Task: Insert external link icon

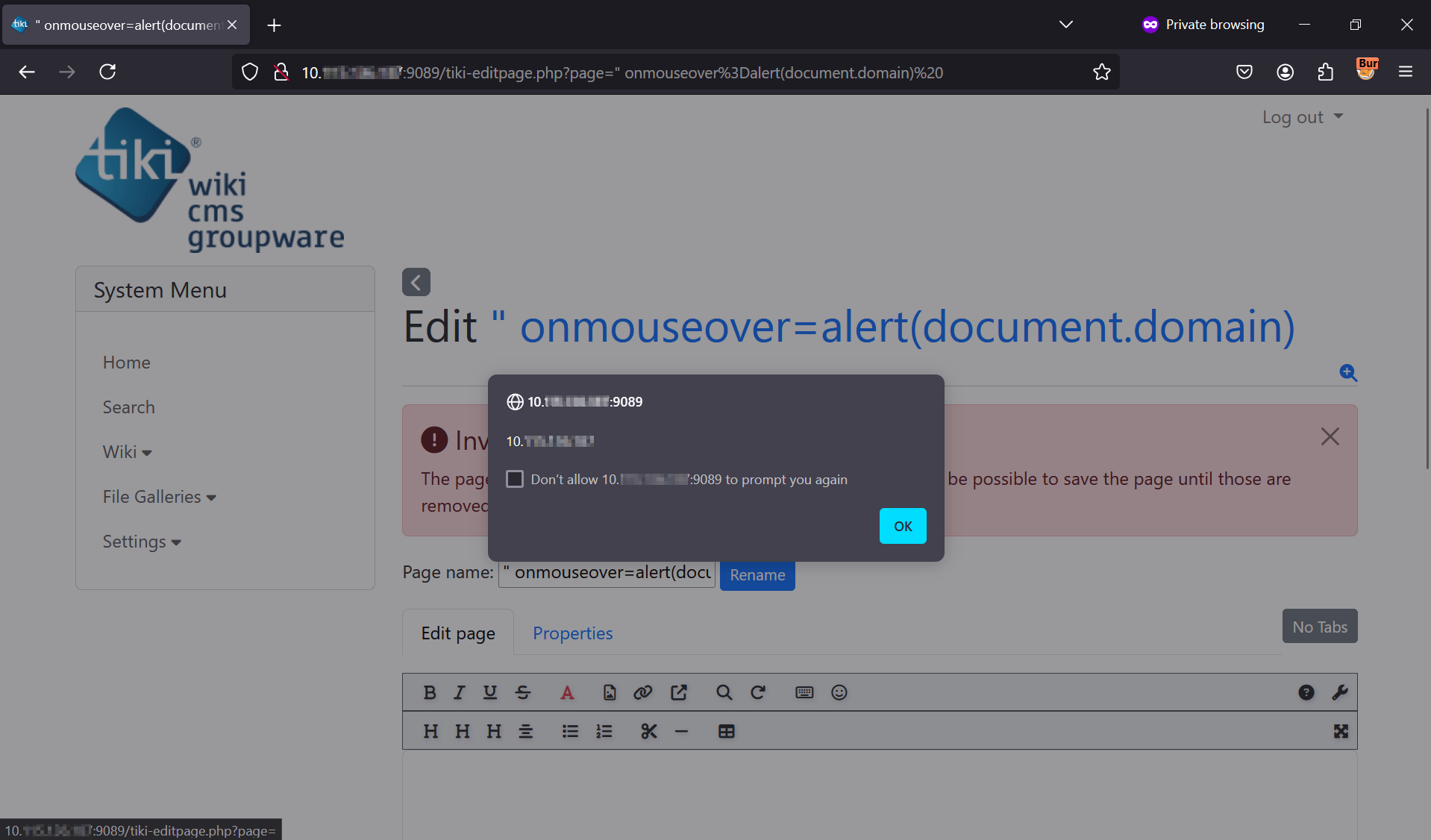Action: point(679,692)
